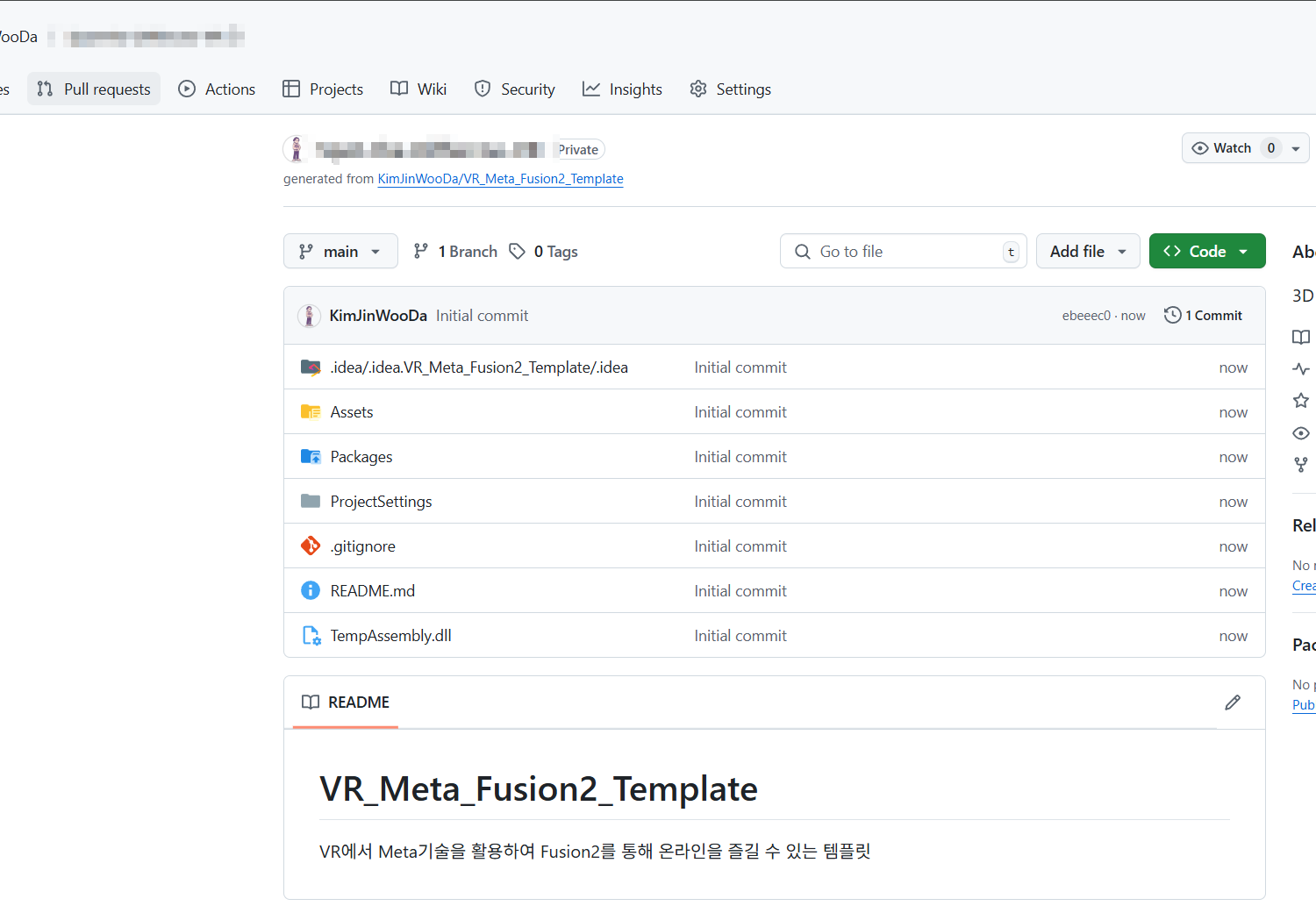This screenshot has height=913, width=1316.
Task: View the 0 Tags link
Action: (544, 251)
